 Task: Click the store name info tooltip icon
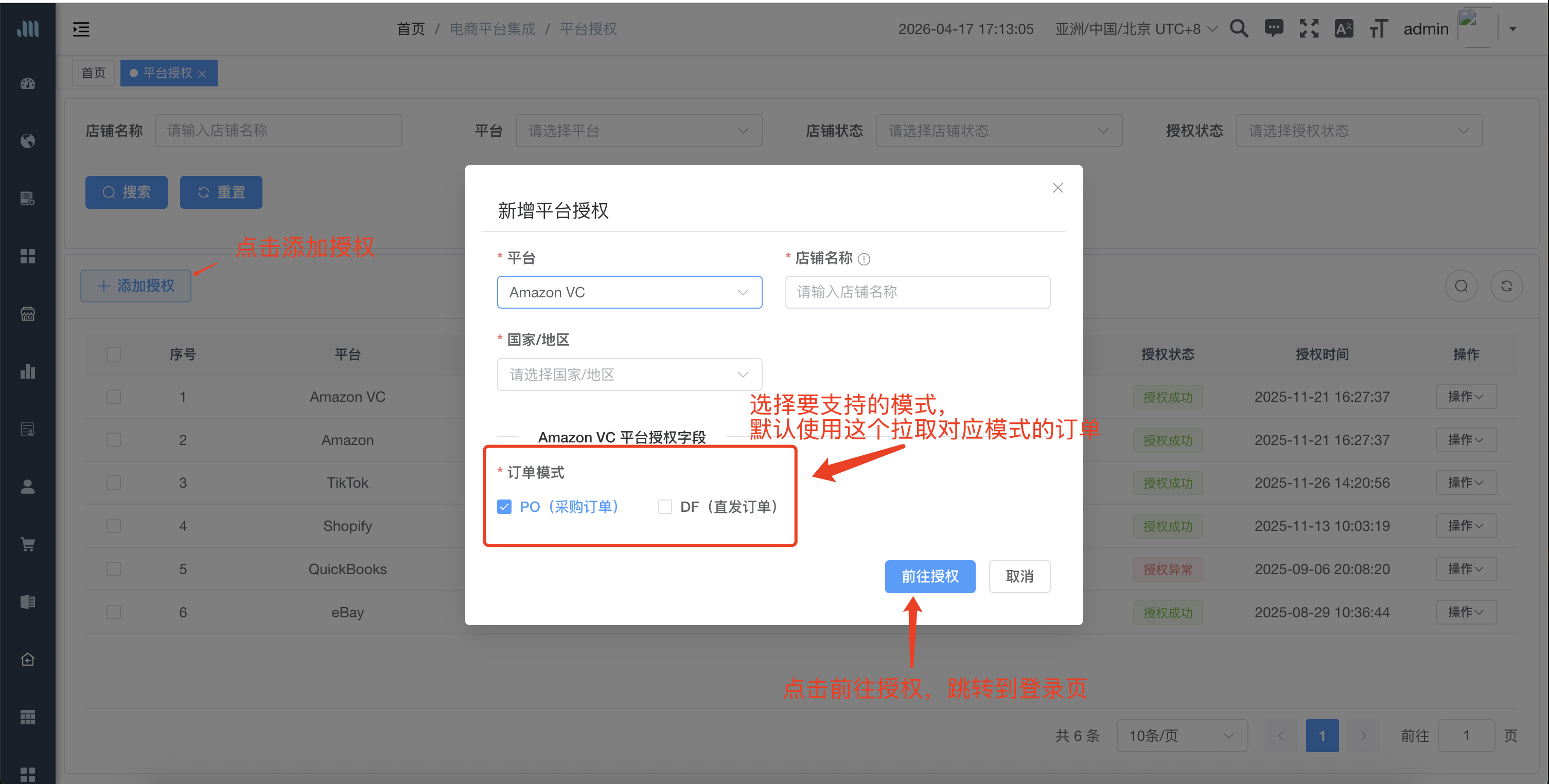(864, 259)
